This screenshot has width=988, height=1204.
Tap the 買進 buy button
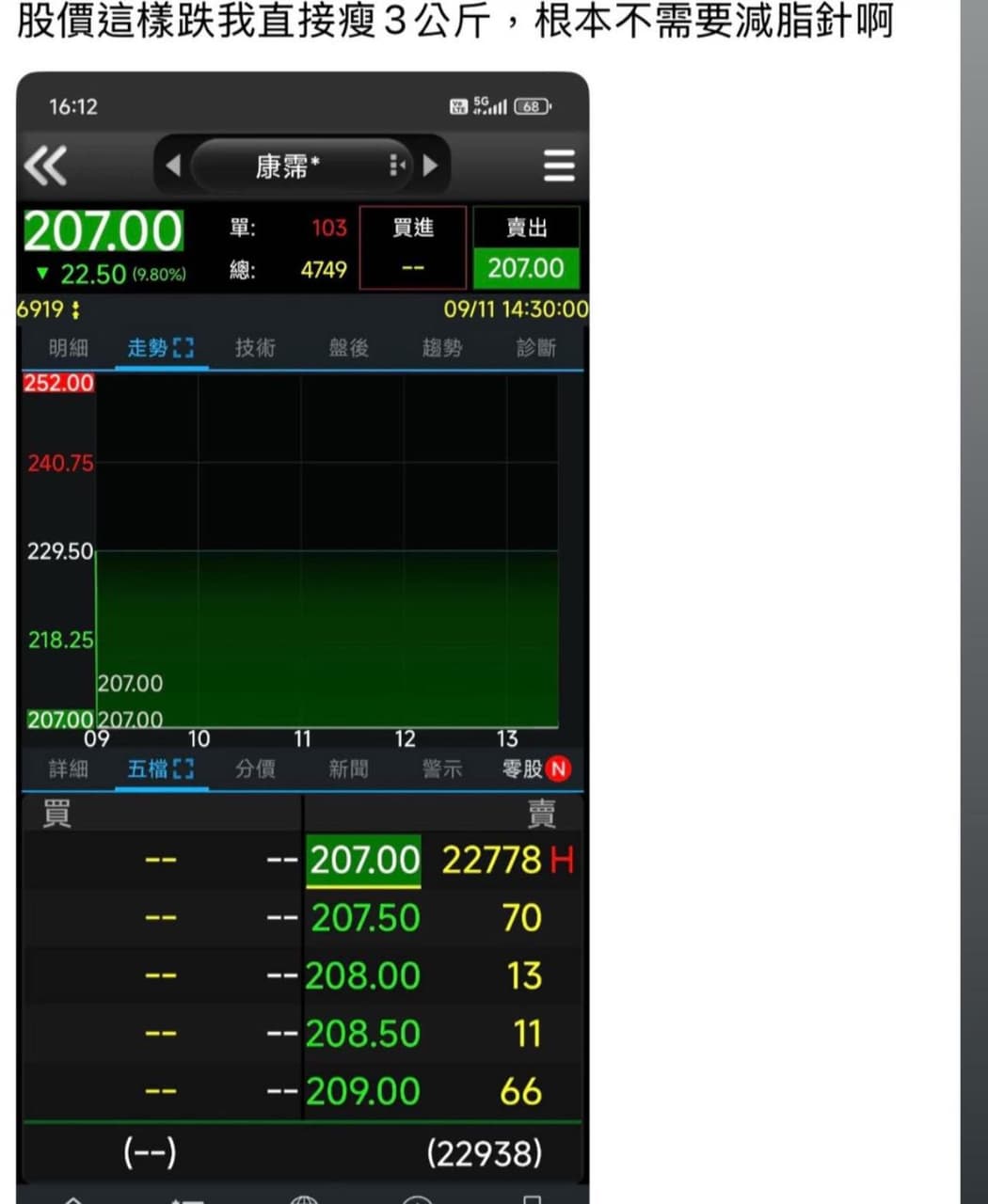tap(413, 247)
